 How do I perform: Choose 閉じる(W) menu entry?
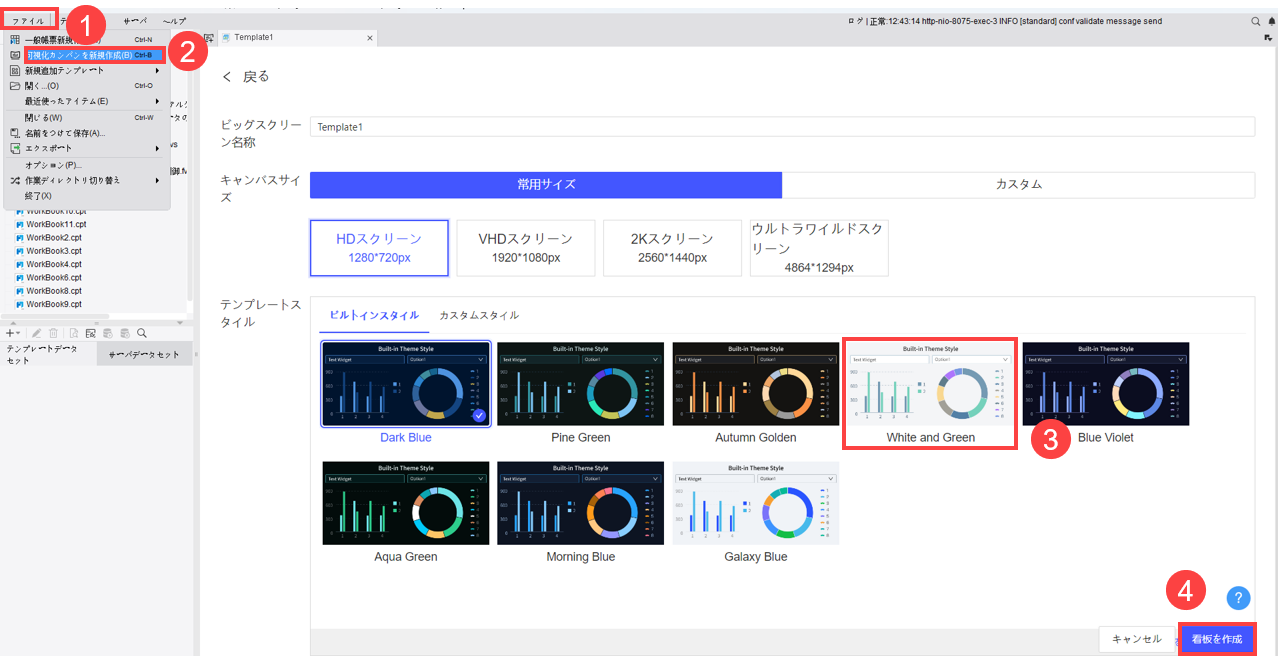[88, 117]
